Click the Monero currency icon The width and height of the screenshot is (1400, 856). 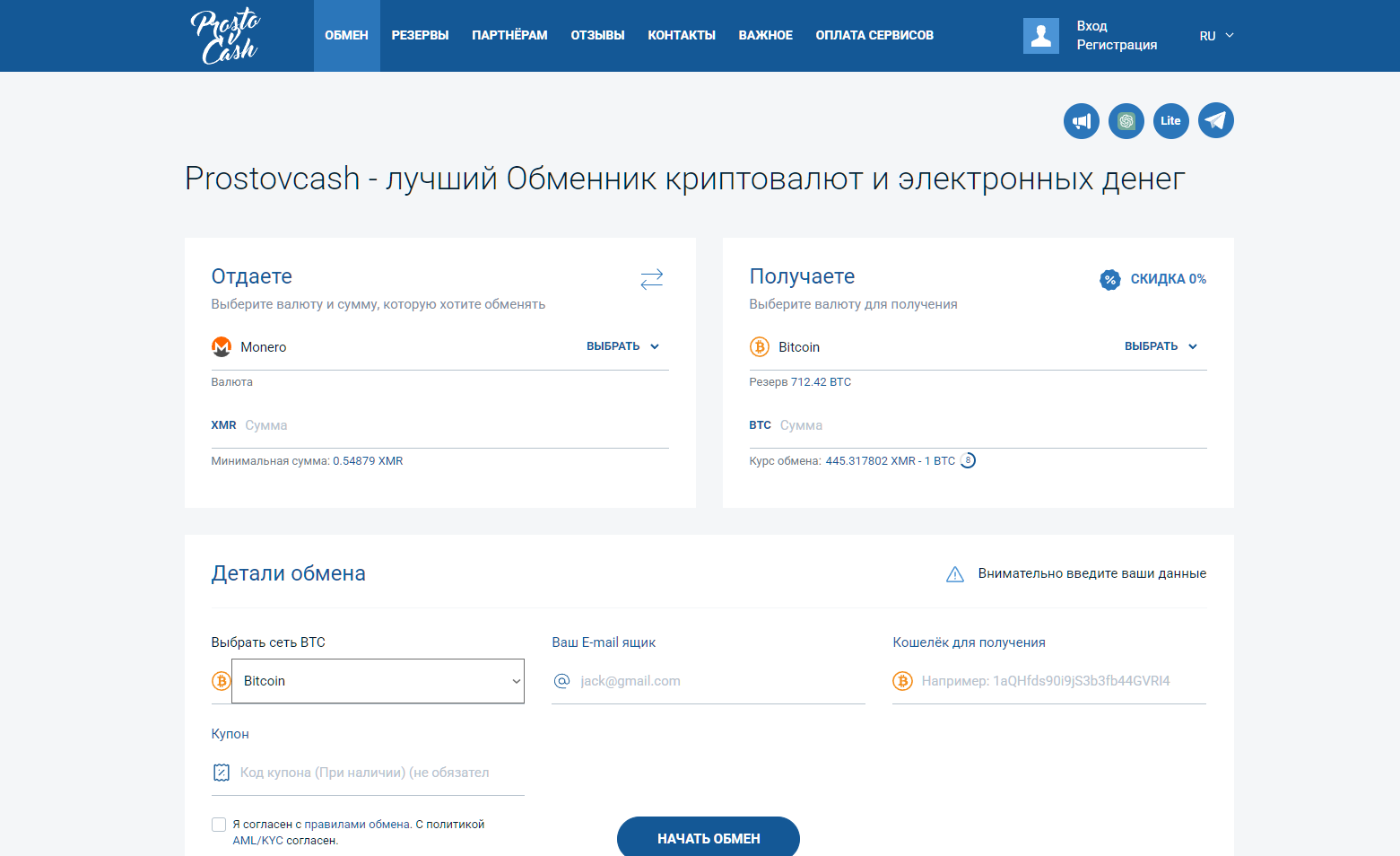coord(222,346)
